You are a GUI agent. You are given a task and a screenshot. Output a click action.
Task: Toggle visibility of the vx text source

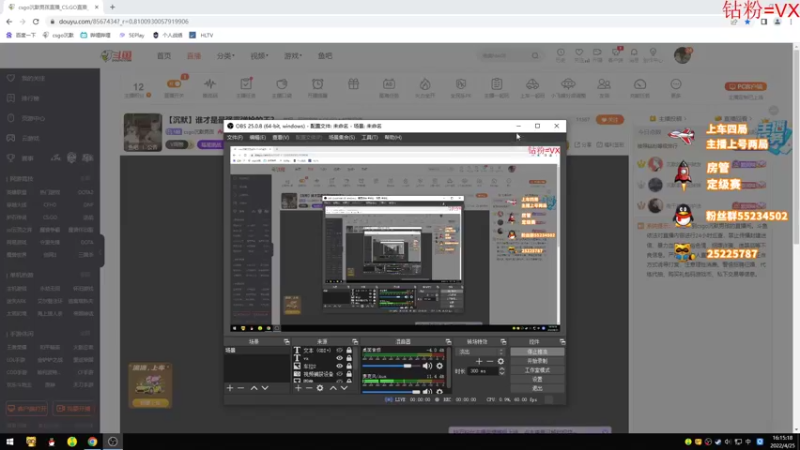click(339, 358)
